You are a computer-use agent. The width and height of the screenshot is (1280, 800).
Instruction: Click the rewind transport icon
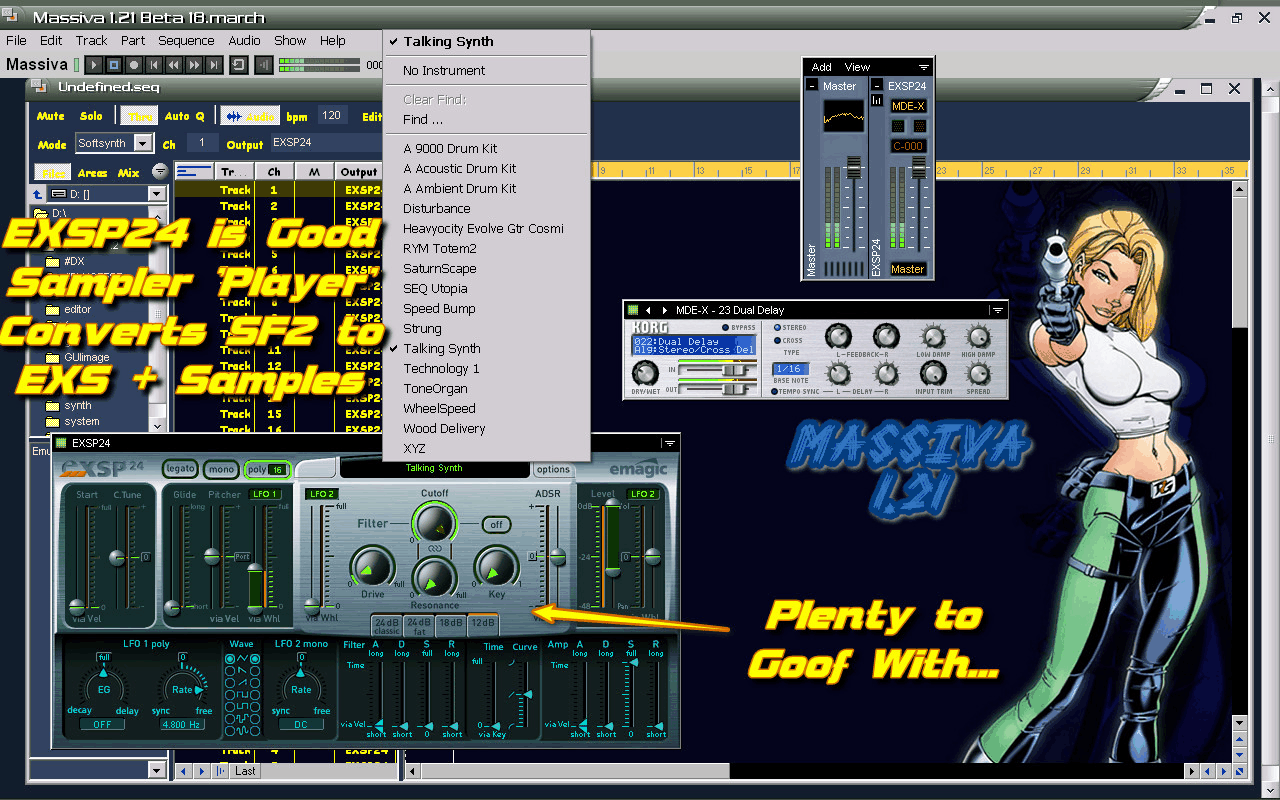[x=174, y=65]
